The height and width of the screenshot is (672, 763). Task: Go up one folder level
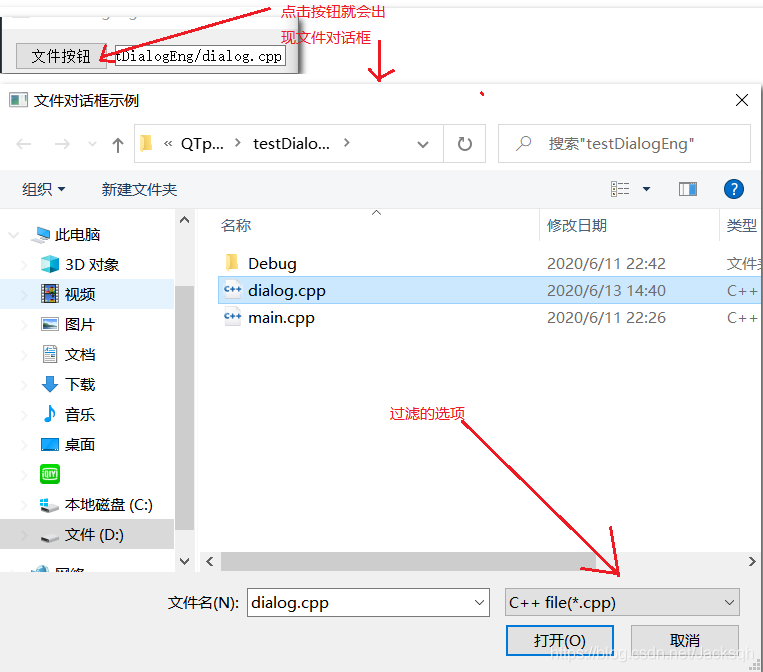point(118,144)
